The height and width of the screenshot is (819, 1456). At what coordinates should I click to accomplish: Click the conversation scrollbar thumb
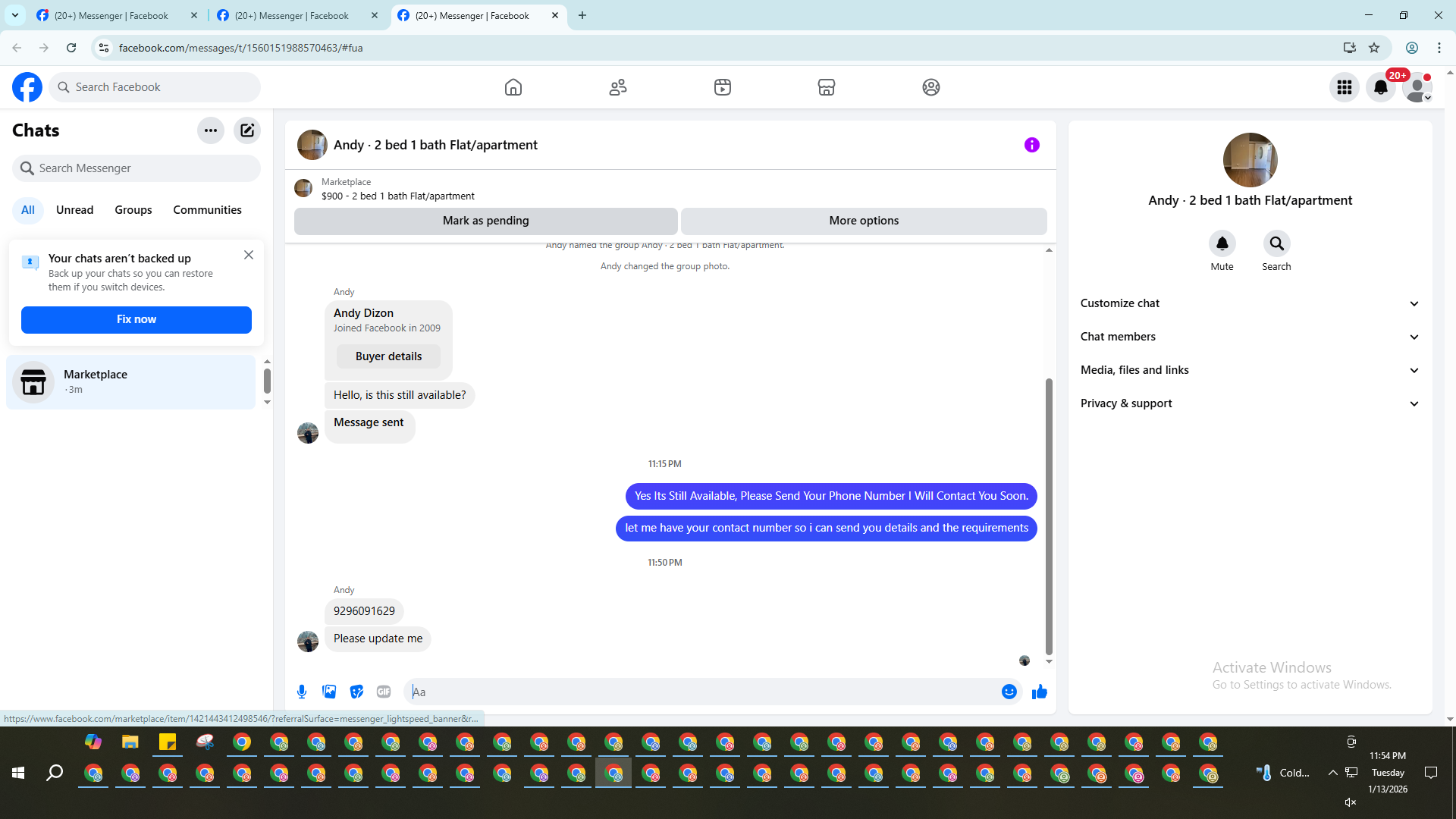pyautogui.click(x=1049, y=516)
